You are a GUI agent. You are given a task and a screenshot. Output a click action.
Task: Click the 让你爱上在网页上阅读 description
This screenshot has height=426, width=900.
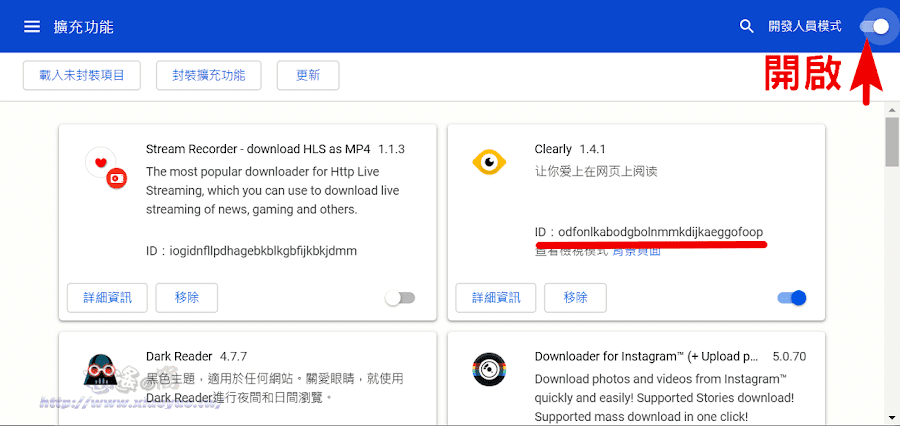[596, 171]
